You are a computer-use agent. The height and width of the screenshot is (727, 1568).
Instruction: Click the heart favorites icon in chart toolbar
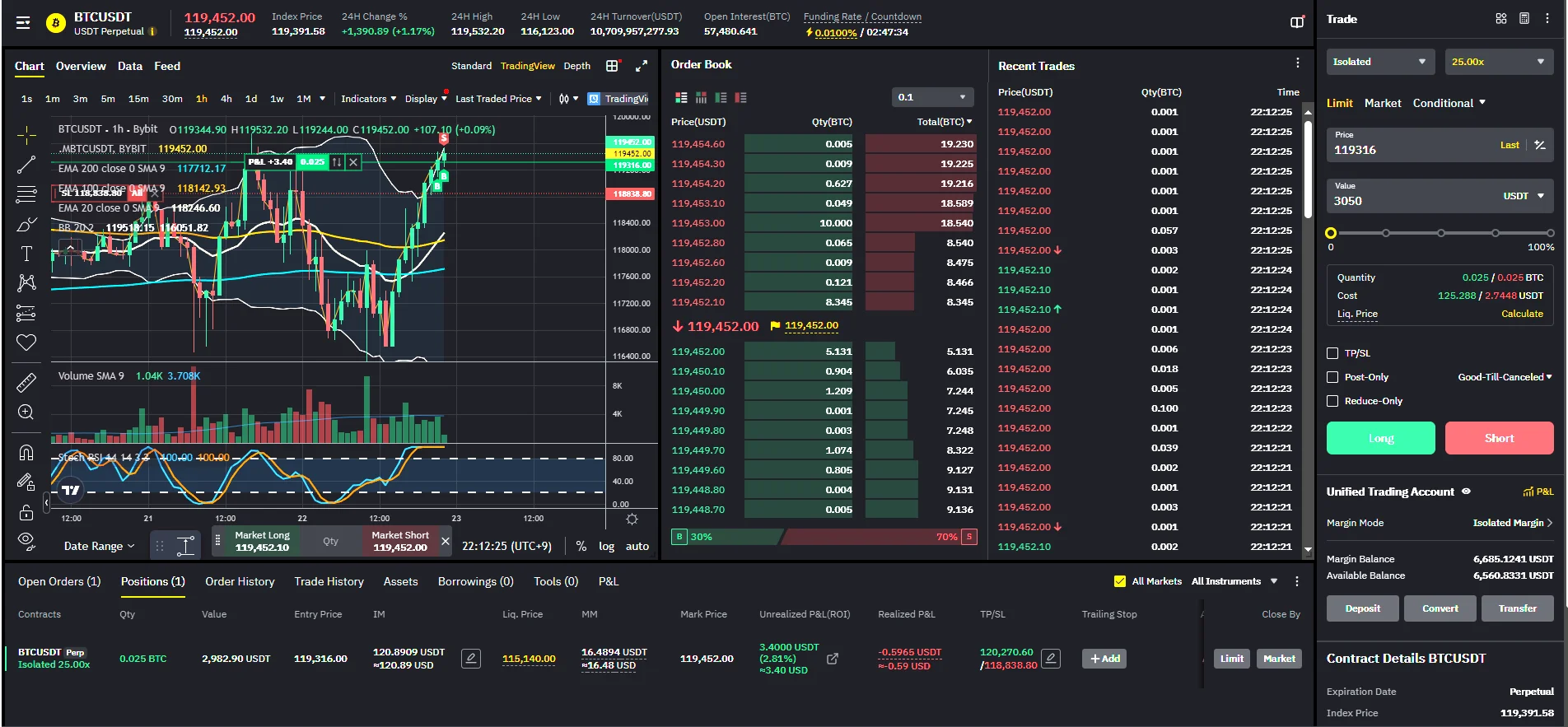pos(26,343)
